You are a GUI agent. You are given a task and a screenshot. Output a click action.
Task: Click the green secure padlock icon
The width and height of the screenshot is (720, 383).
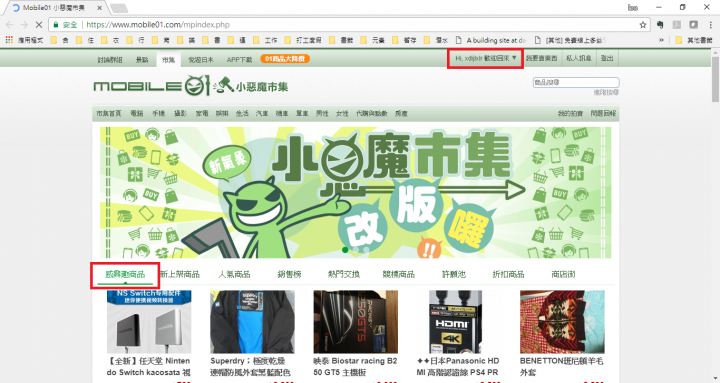click(56, 25)
